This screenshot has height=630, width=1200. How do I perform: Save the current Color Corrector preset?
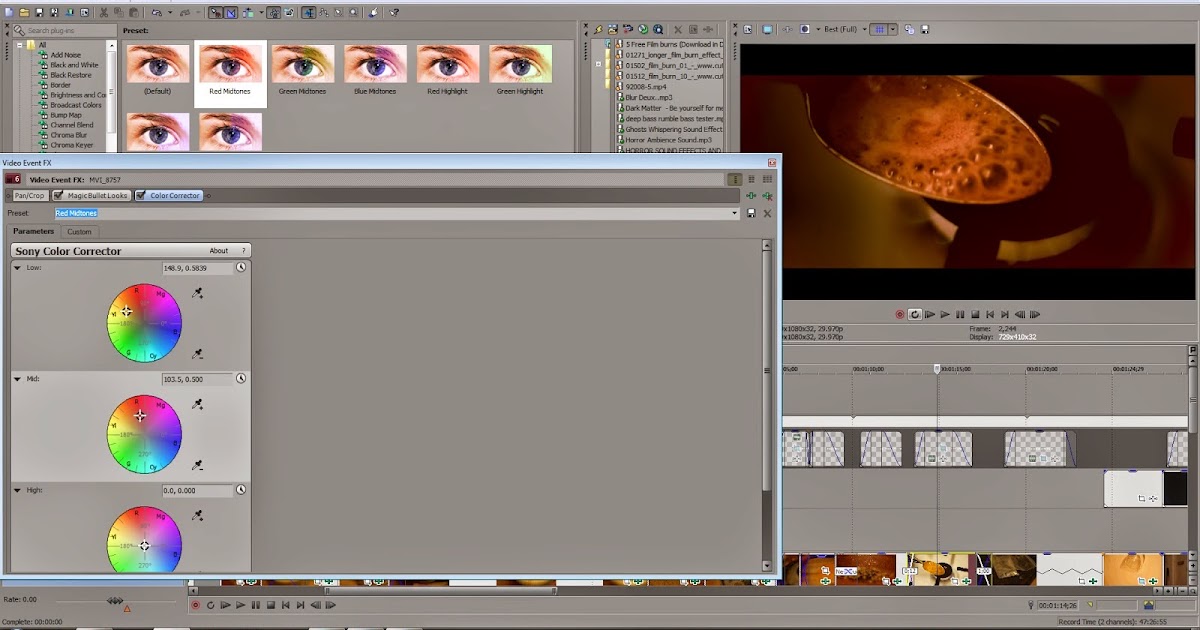click(x=751, y=213)
